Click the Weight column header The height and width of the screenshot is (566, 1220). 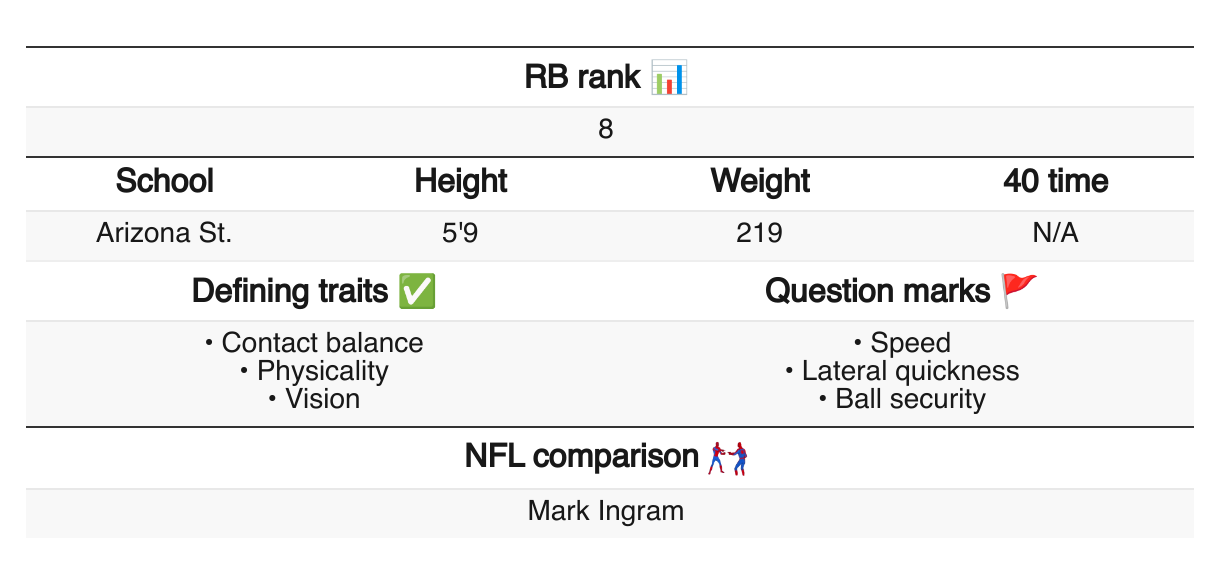tap(760, 181)
